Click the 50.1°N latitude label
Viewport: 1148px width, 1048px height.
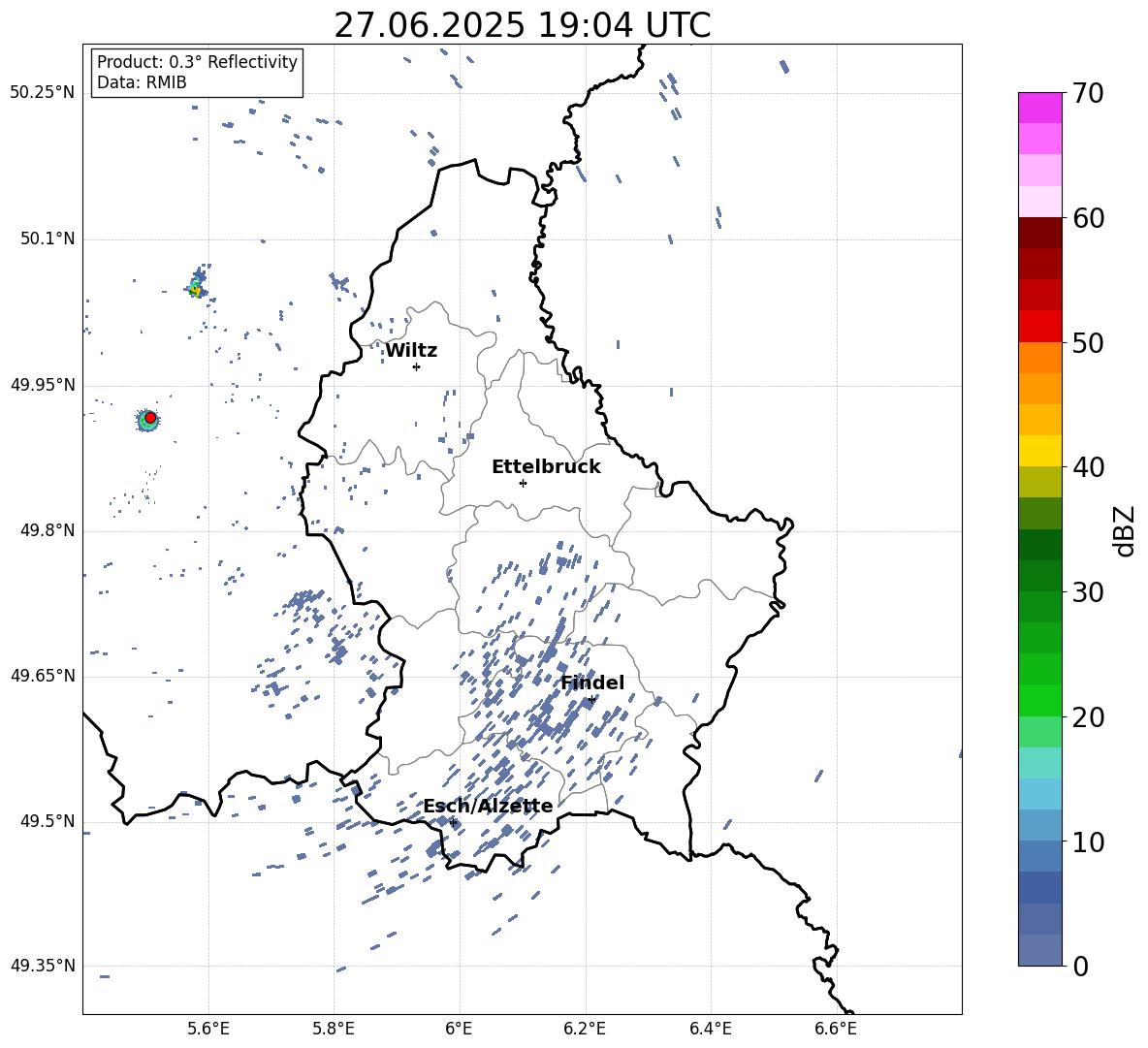[x=48, y=238]
